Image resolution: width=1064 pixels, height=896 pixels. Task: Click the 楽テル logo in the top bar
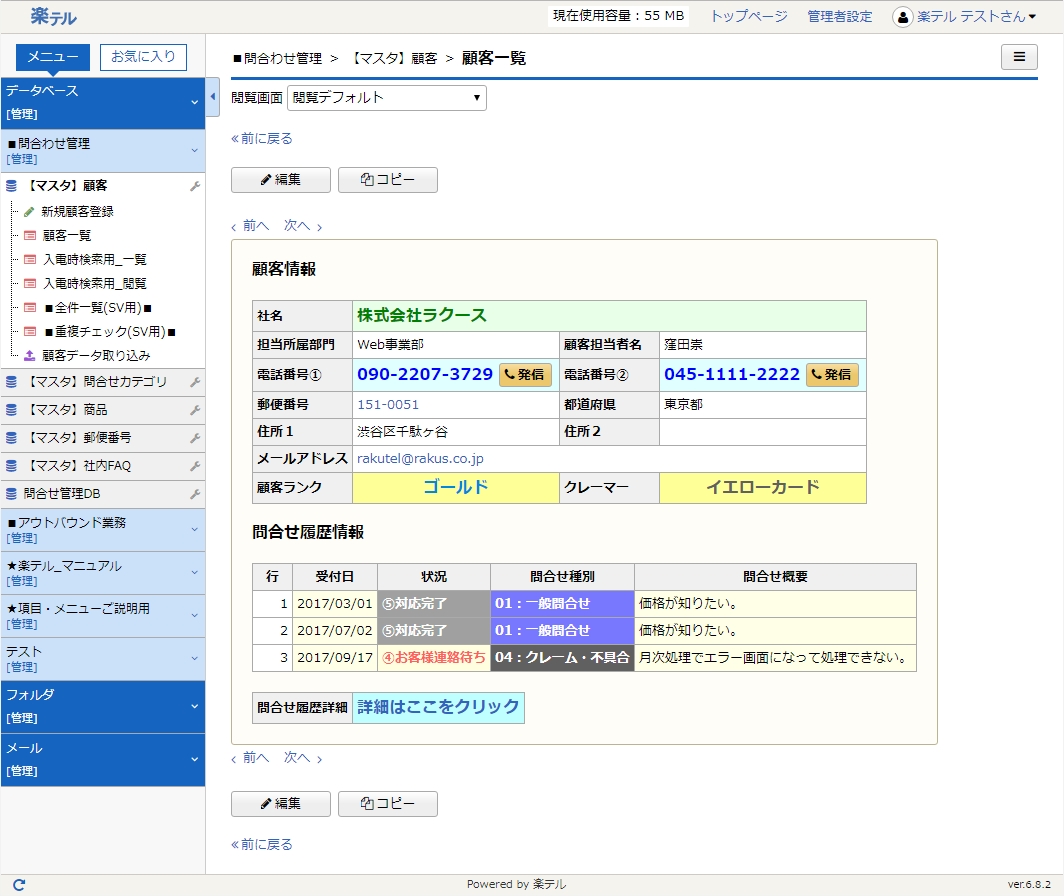pos(52,16)
